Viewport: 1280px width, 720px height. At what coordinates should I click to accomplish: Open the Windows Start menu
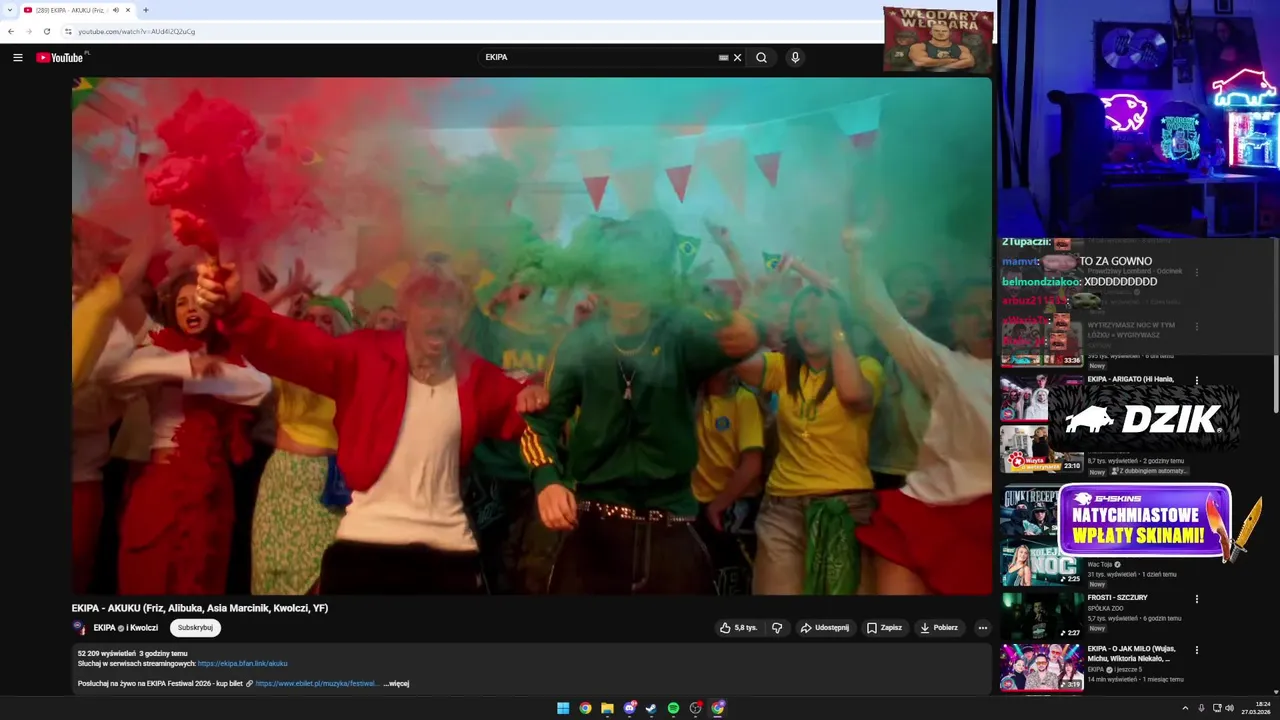(x=563, y=708)
